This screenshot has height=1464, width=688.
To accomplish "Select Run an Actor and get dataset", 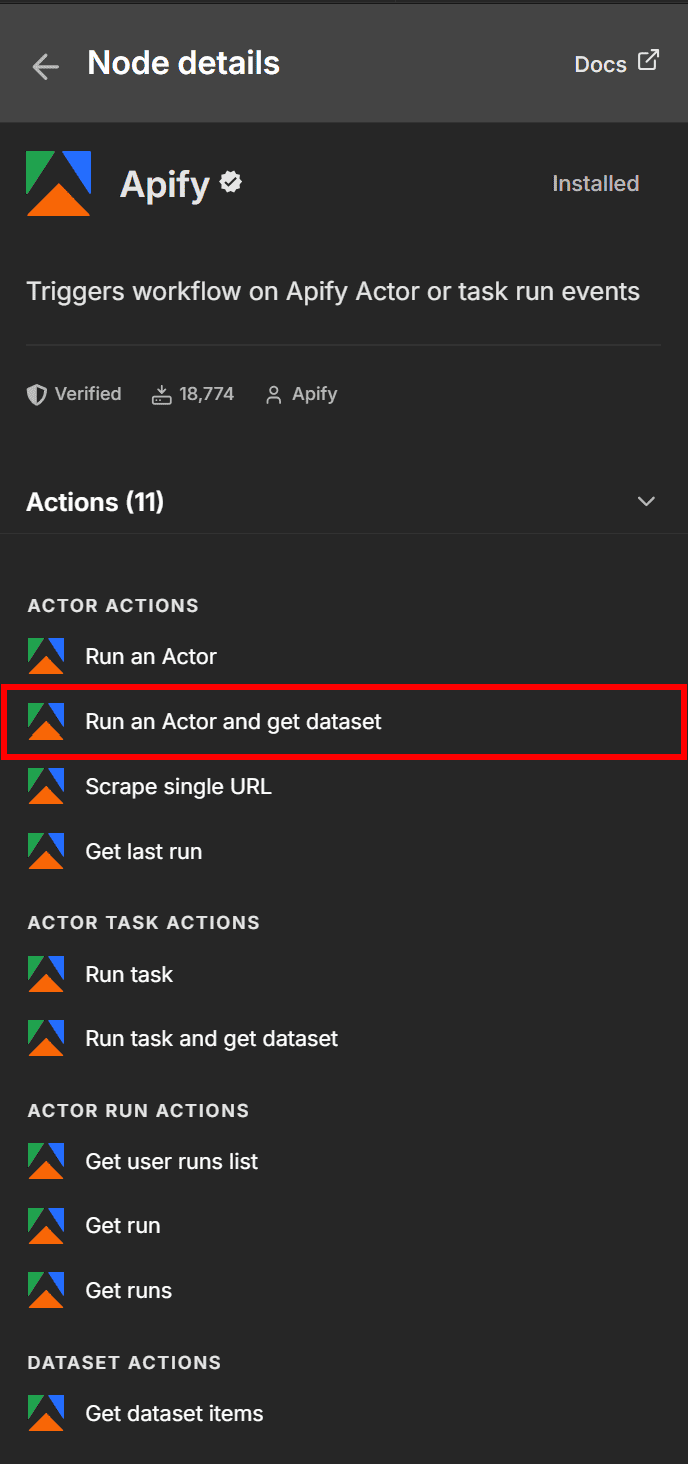I will (344, 721).
